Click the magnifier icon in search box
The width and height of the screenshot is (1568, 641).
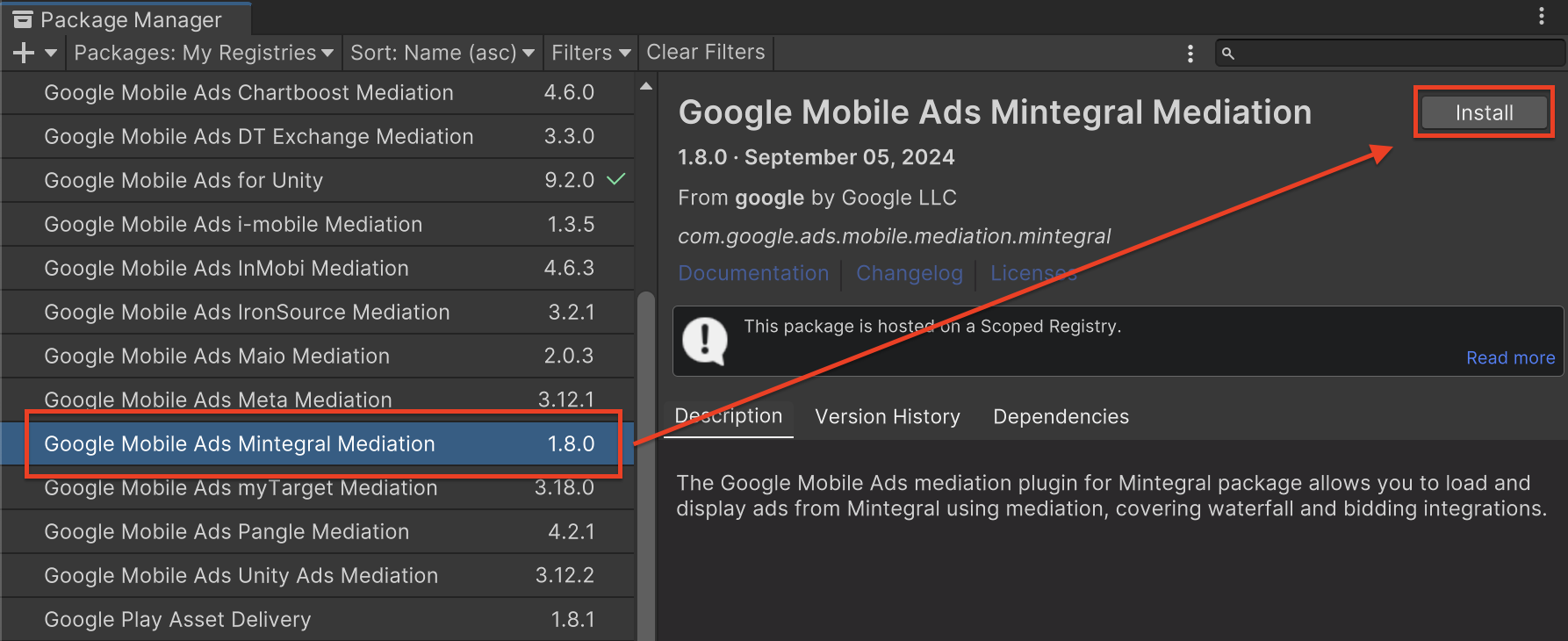1228,54
